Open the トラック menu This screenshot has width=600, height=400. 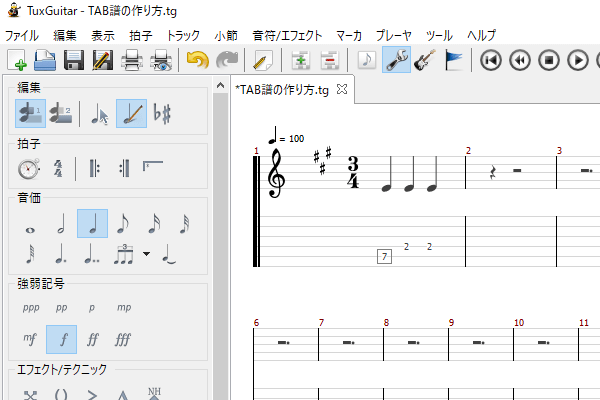pos(183,35)
